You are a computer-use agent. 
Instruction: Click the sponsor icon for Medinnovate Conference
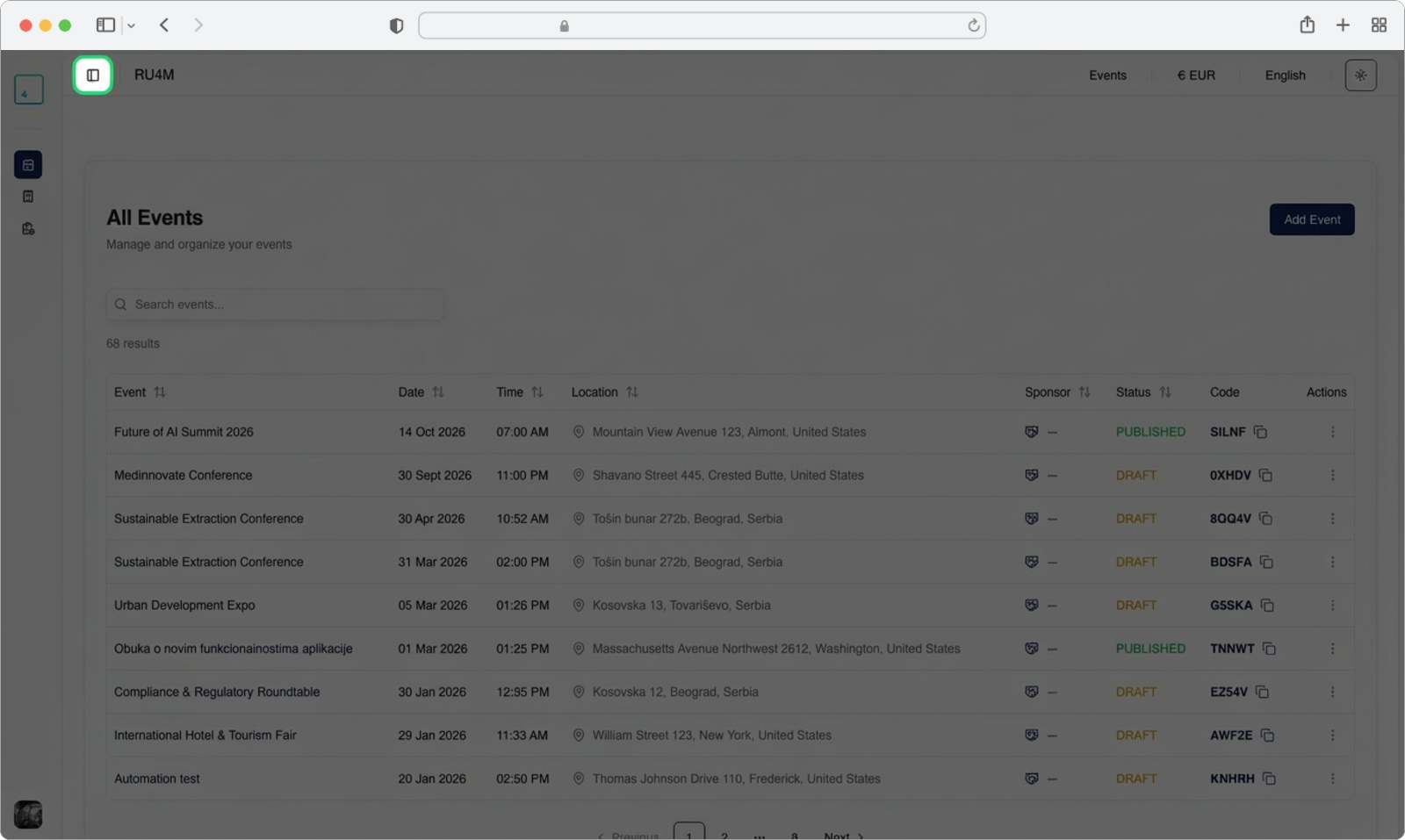(x=1032, y=475)
